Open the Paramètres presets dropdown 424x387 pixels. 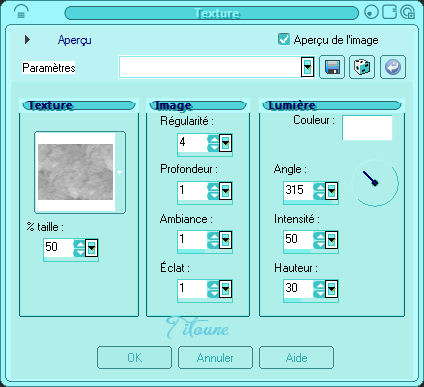click(x=307, y=67)
